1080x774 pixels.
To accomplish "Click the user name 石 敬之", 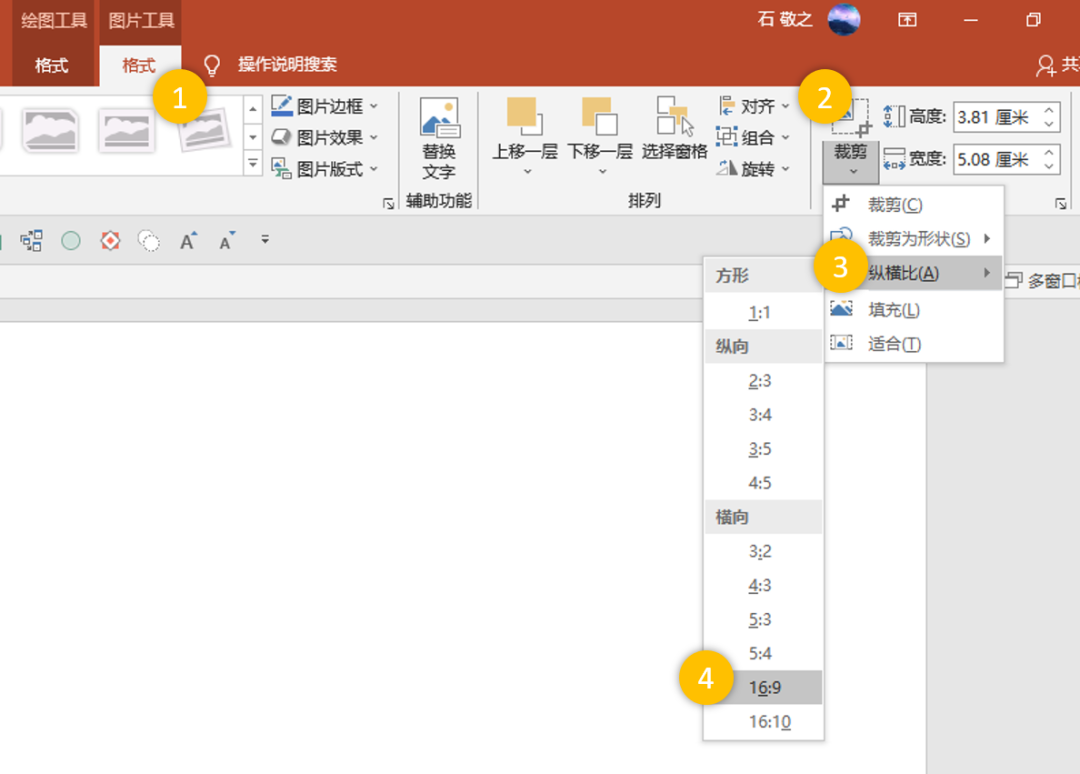I will [x=785, y=19].
